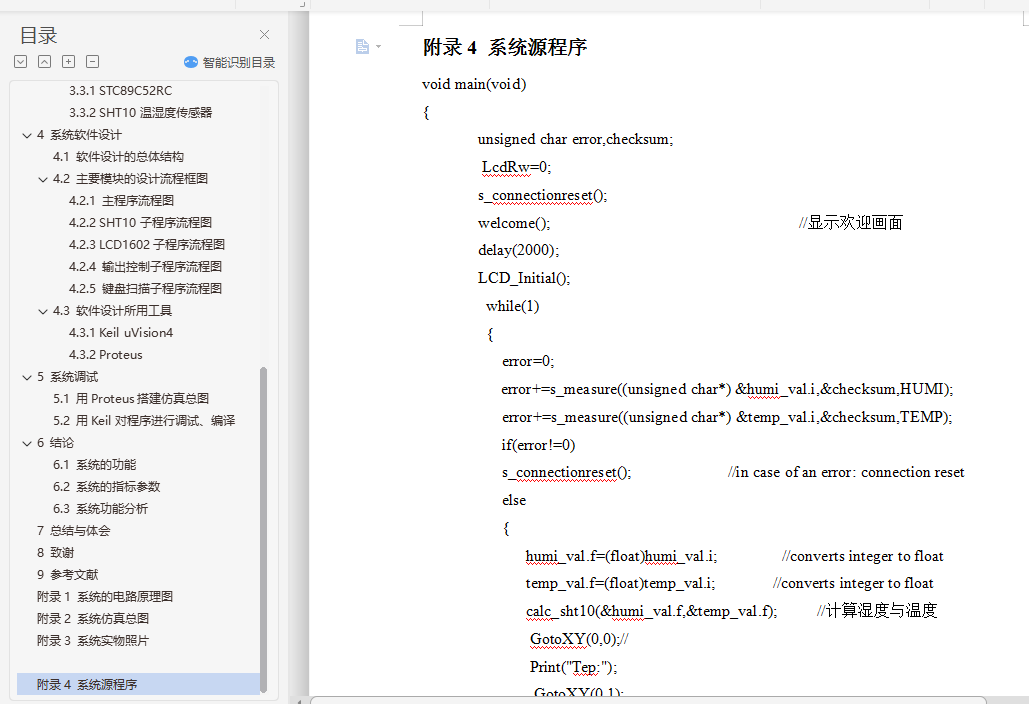Go to 3.3.2 SHT10 温湿度传感器 heading
Screen dimensions: 1029x704
pos(140,113)
